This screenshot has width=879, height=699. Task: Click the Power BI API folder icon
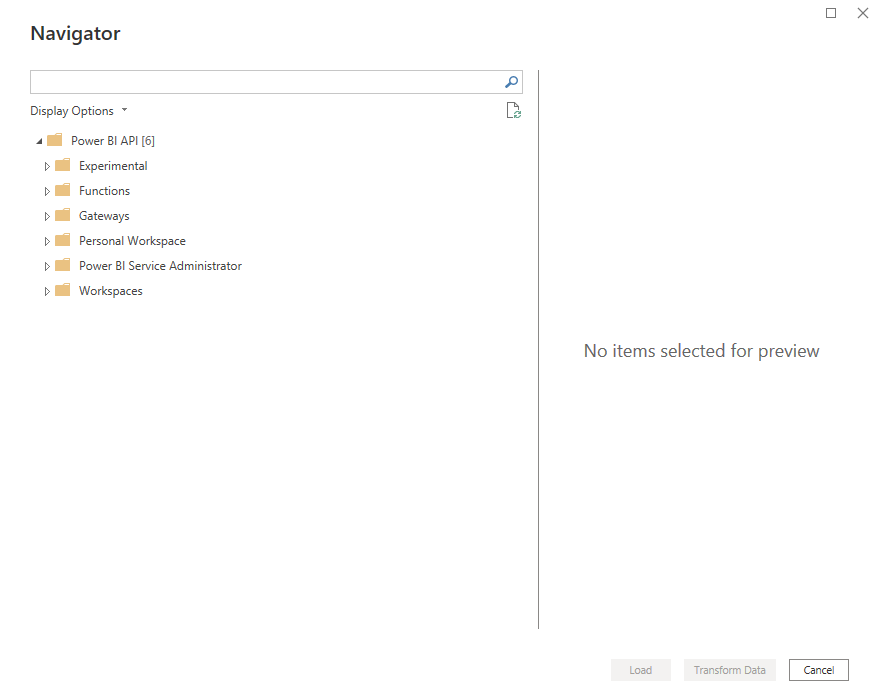[54, 140]
